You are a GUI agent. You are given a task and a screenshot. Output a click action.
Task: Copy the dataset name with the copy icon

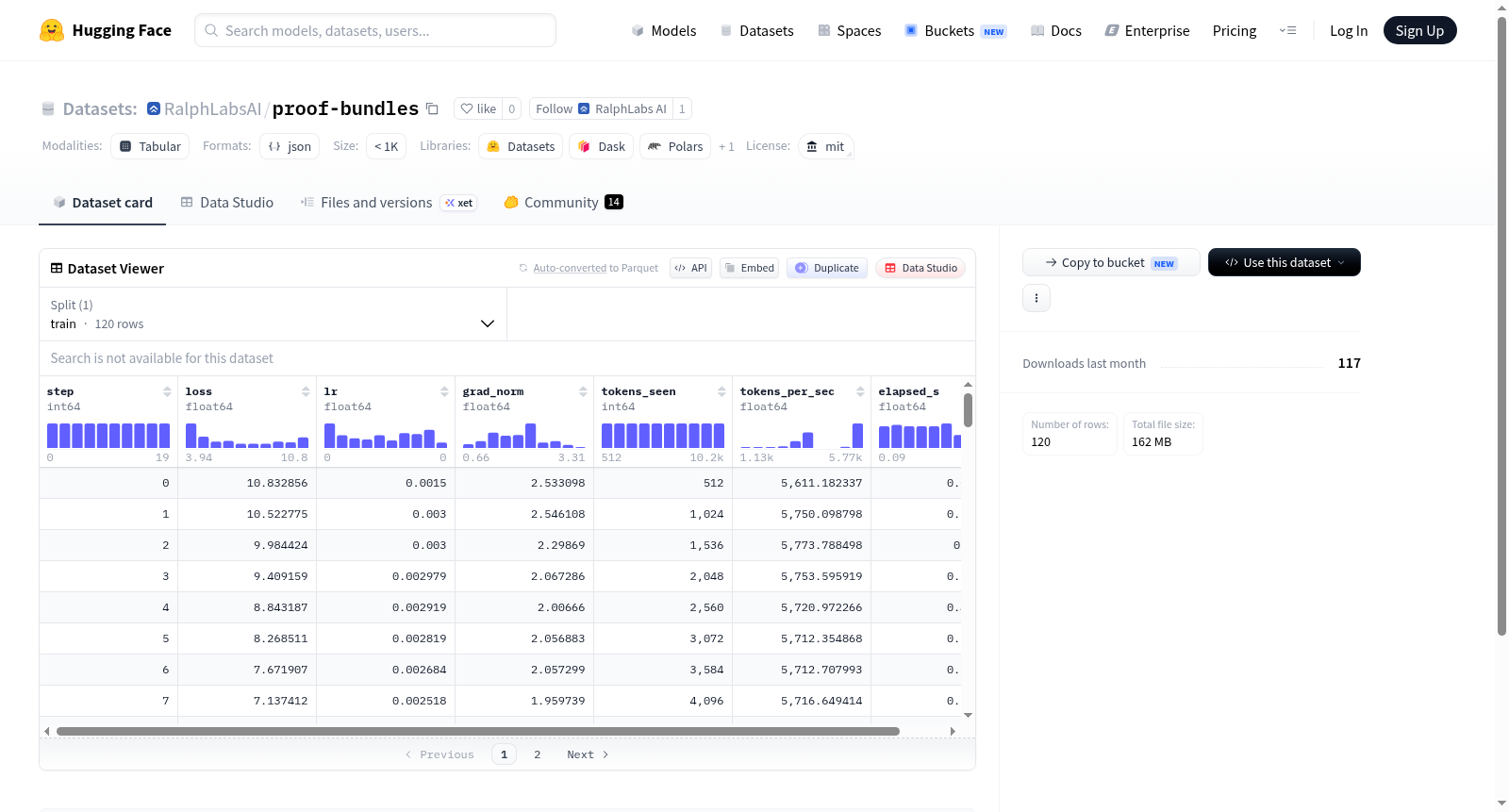(432, 108)
